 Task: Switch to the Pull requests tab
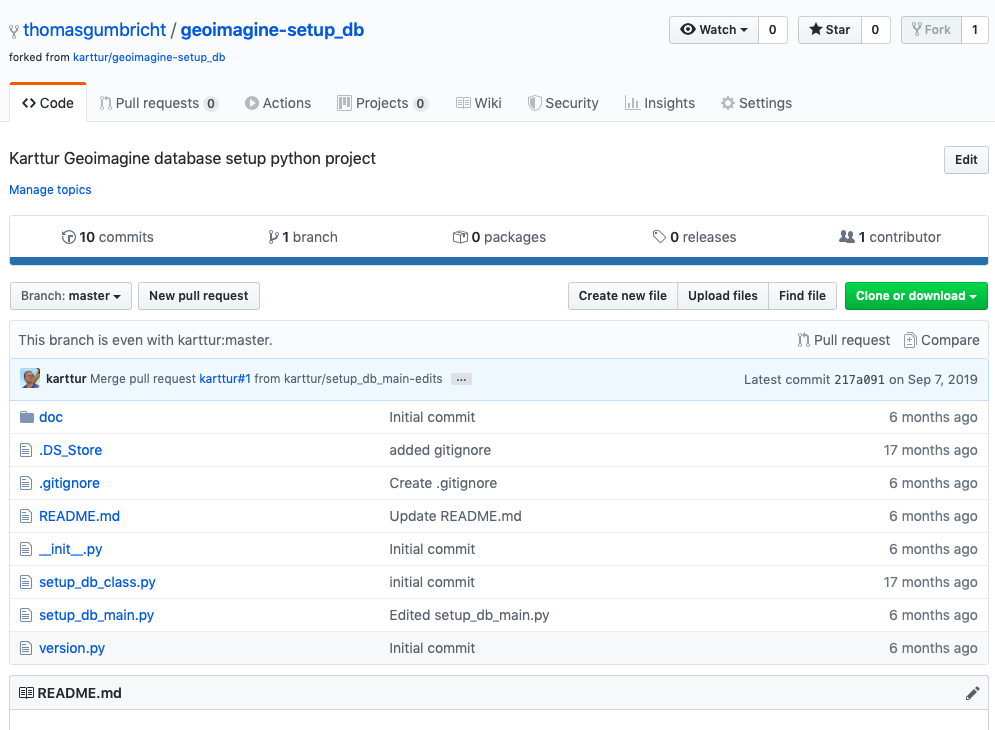158,103
